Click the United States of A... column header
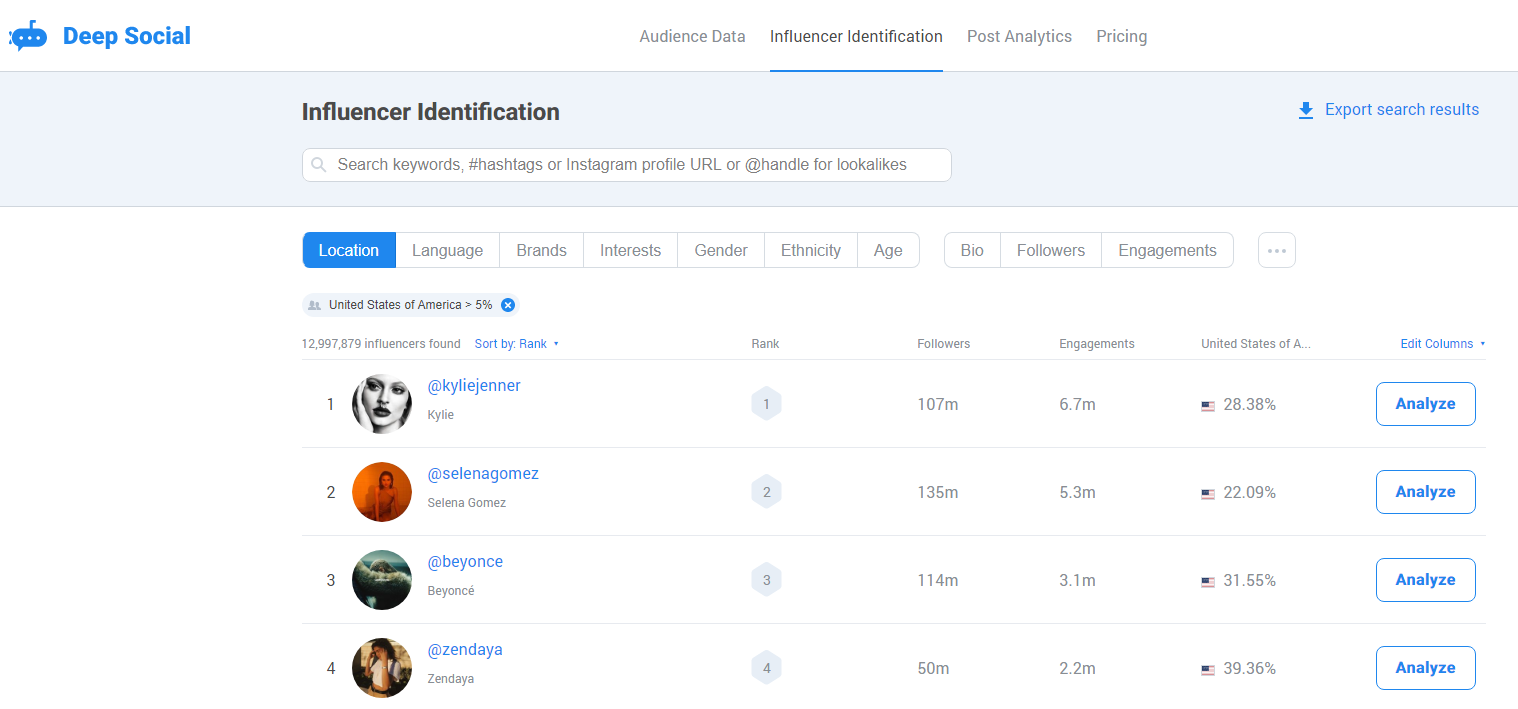1518x709 pixels. tap(1256, 344)
